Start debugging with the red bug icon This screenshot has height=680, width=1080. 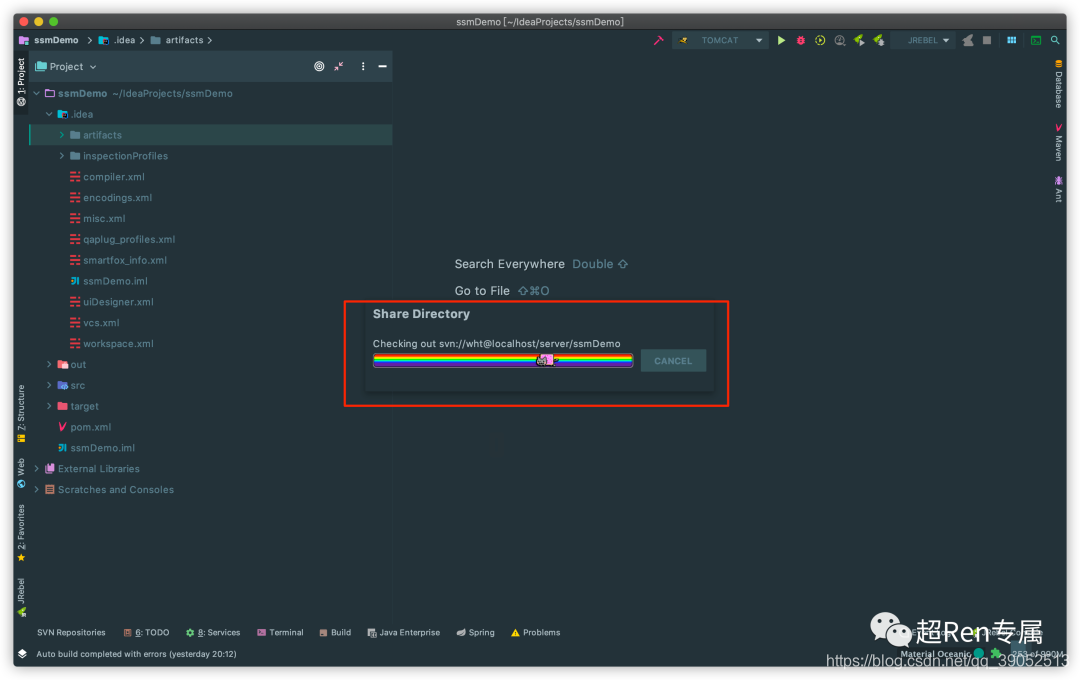pyautogui.click(x=800, y=41)
